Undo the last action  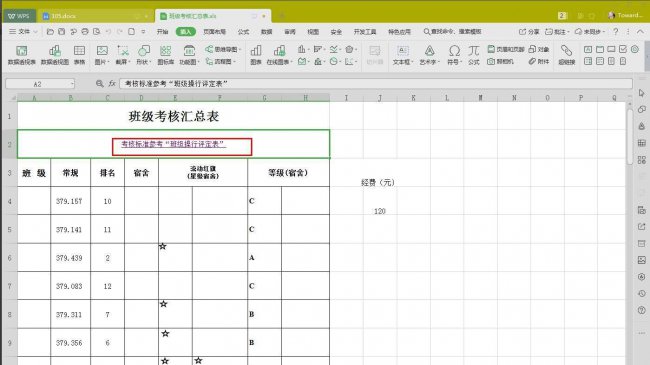[108, 32]
